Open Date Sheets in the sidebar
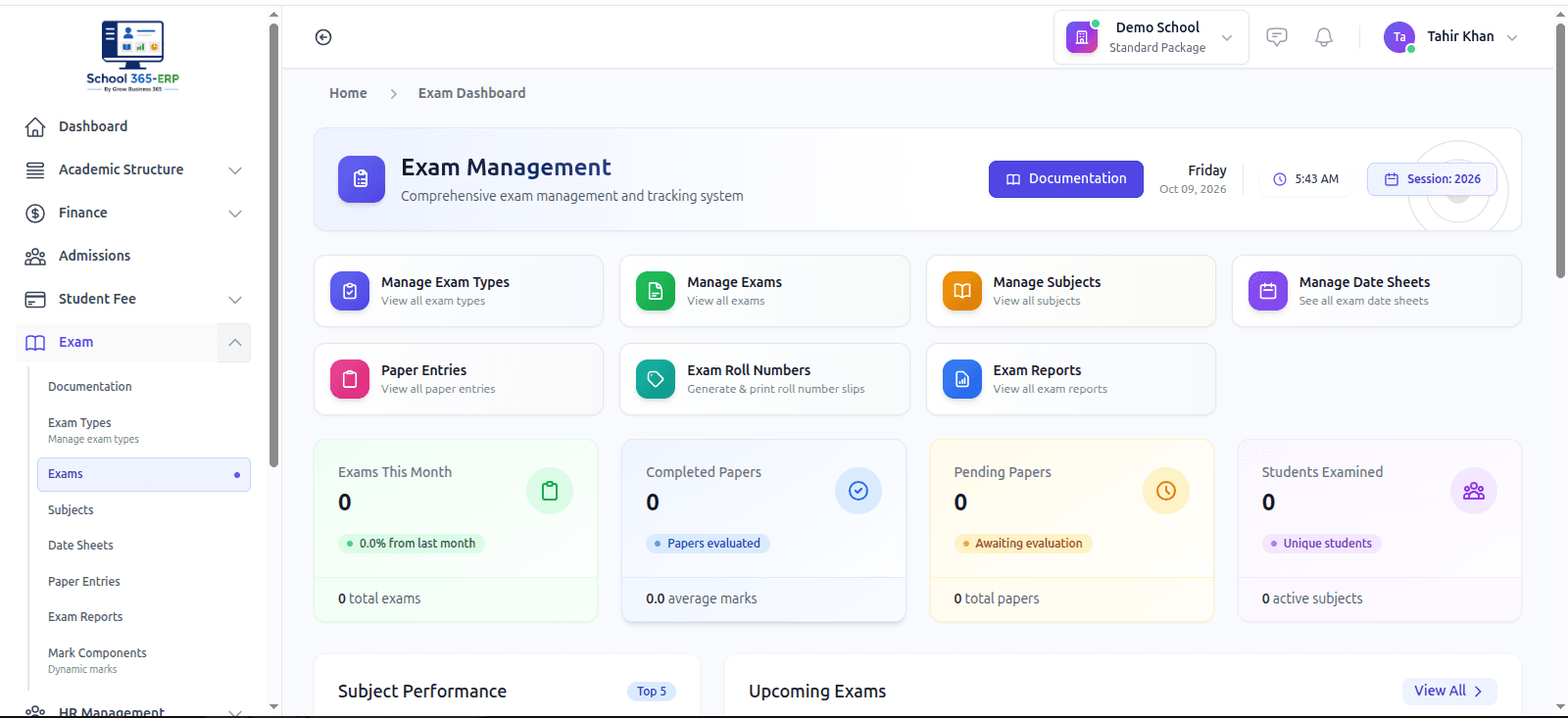Screen dimensions: 1568x718 pyautogui.click(x=80, y=546)
